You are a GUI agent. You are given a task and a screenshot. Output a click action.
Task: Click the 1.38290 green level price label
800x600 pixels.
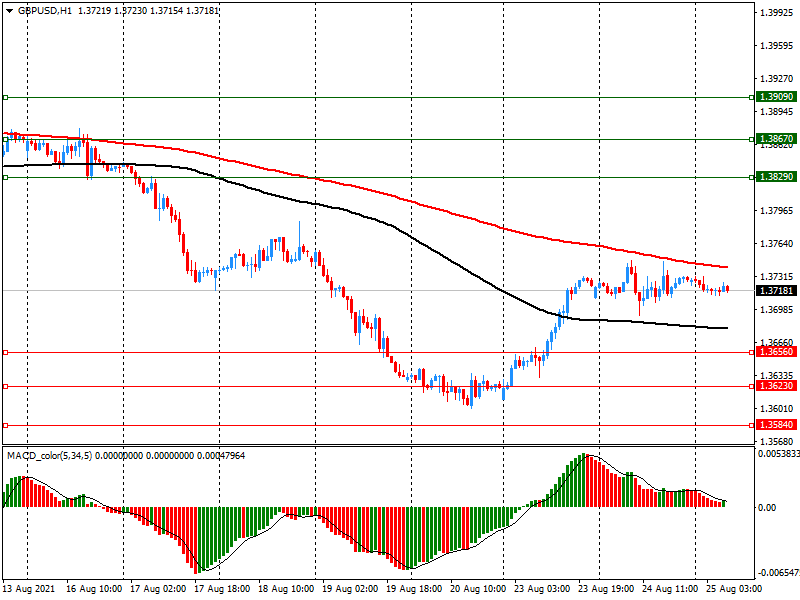(776, 177)
